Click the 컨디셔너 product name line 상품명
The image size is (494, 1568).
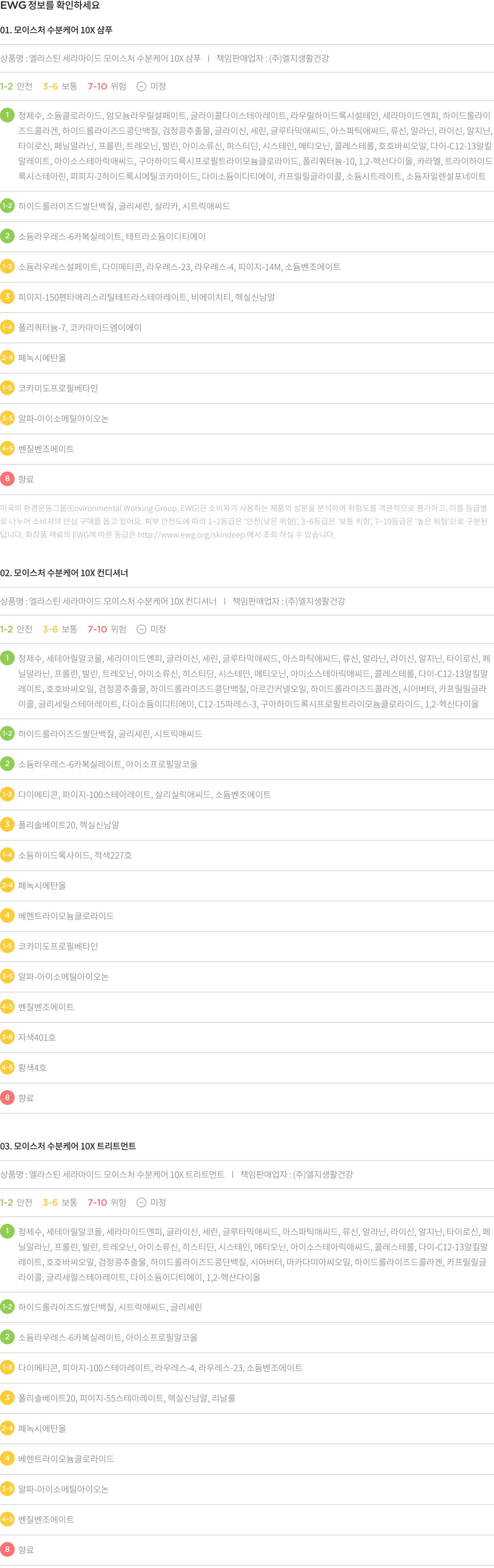point(108,601)
